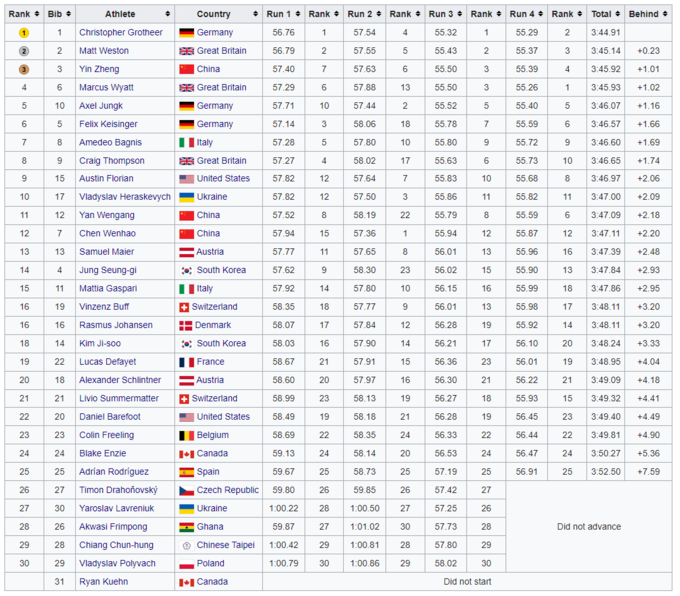
Task: Click the Czech Republic flag icon
Action: coord(186,490)
